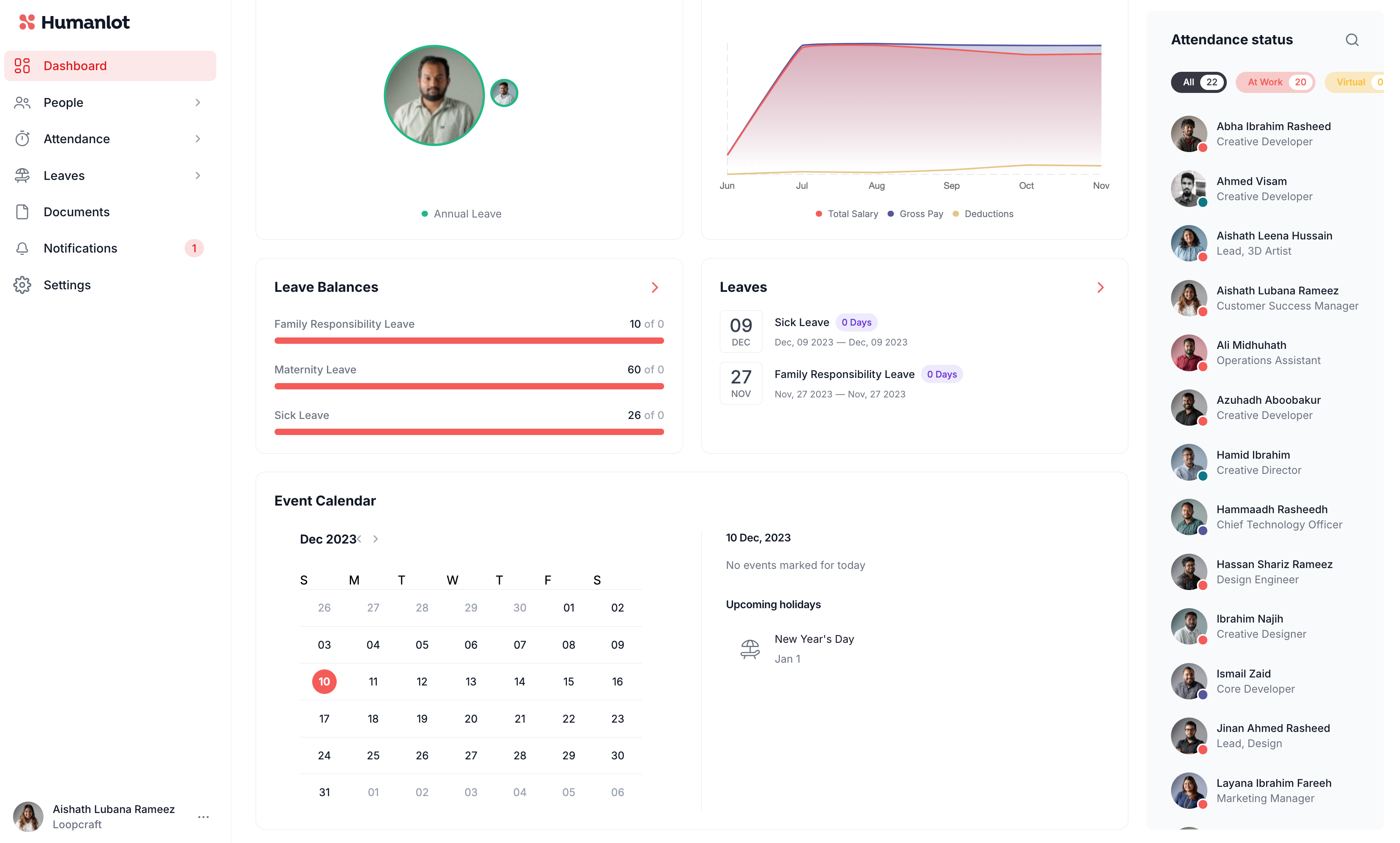The image size is (1400, 843).
Task: Click the Attendance status search icon
Action: tap(1352, 40)
